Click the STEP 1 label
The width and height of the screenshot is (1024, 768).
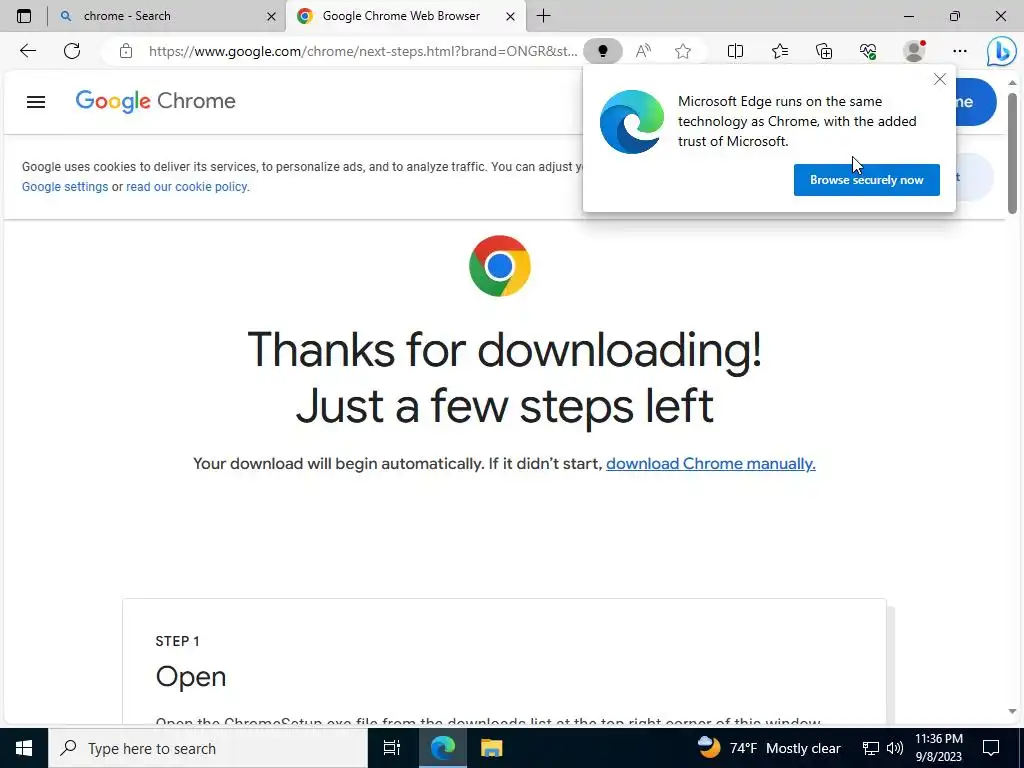(177, 641)
